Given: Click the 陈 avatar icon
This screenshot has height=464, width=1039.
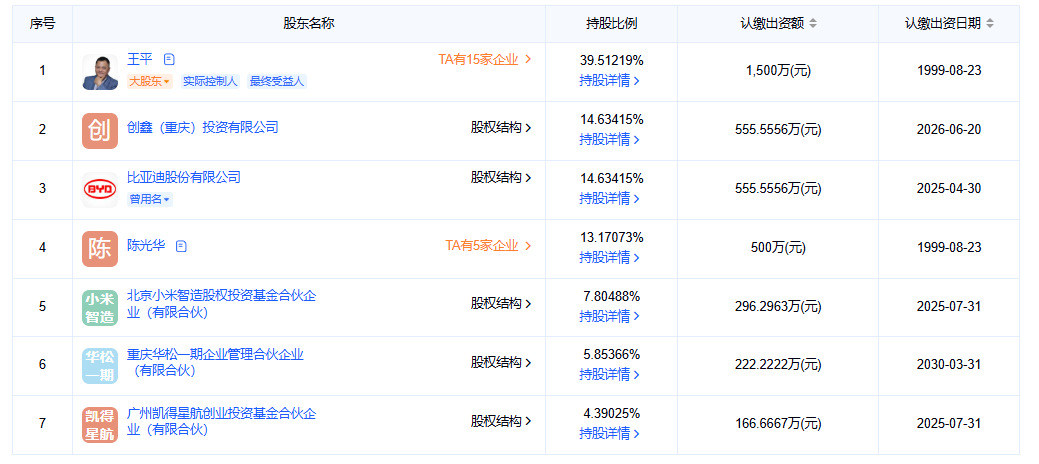Looking at the screenshot, I should tap(100, 249).
